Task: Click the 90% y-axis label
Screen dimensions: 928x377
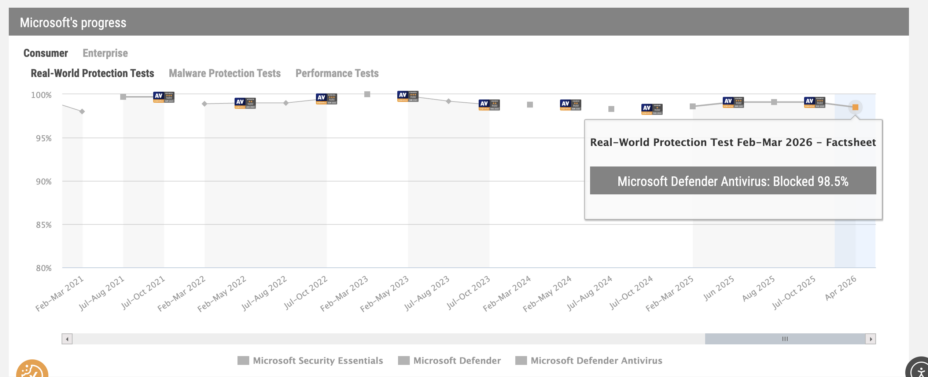Action: [43, 181]
